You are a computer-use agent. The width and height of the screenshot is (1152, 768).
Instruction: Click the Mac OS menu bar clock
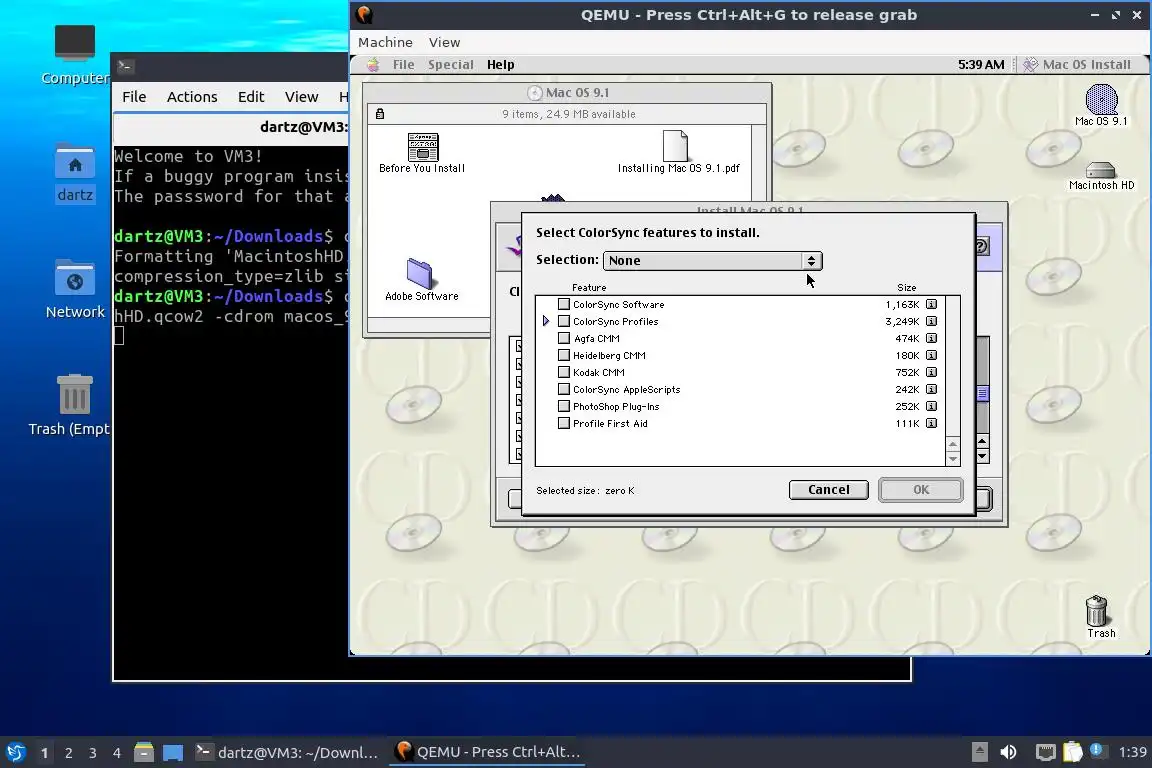point(980,65)
